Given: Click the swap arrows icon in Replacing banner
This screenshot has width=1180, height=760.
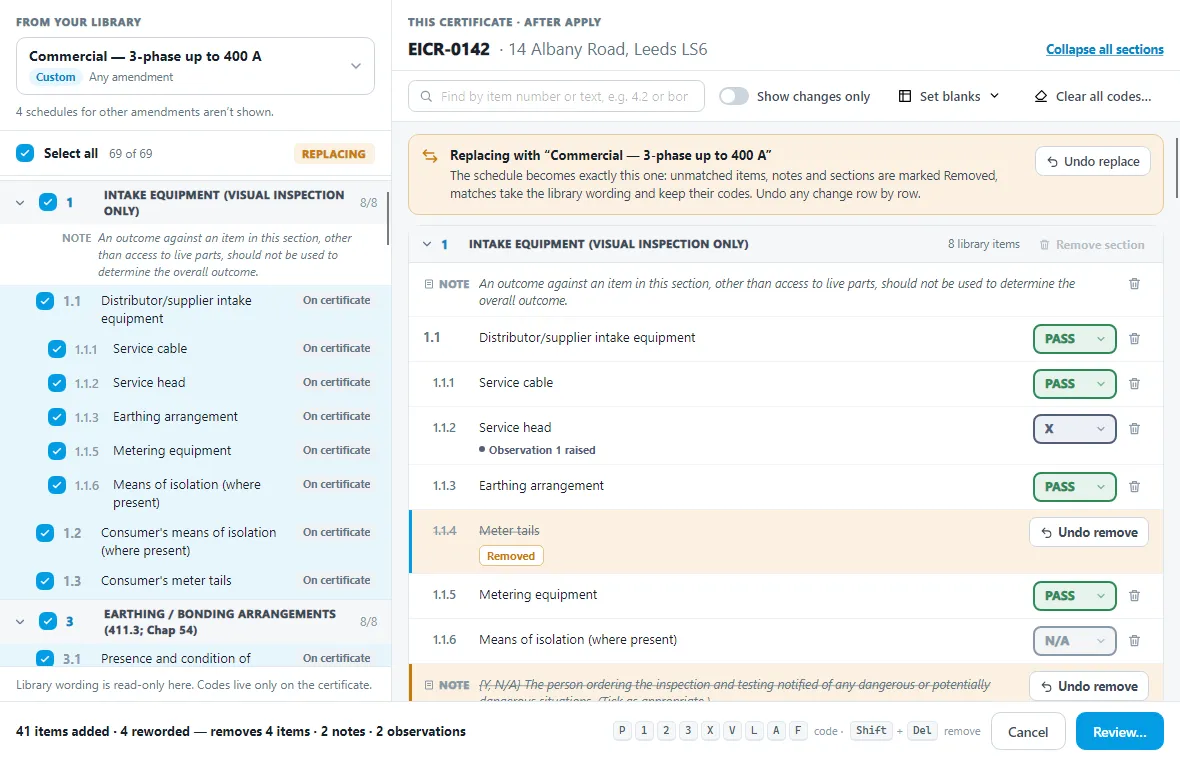Looking at the screenshot, I should point(430,156).
